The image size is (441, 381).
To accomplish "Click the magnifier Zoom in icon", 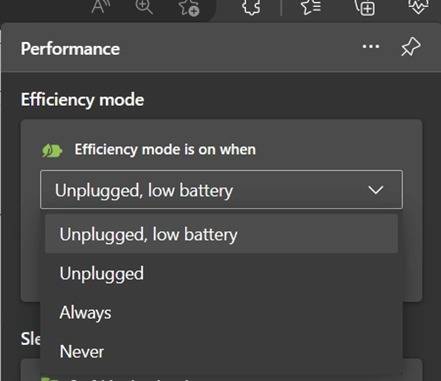I will tap(144, 7).
